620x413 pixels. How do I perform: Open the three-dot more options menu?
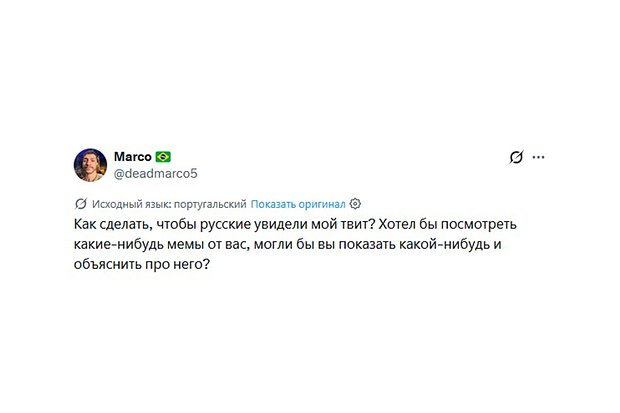[x=539, y=158]
